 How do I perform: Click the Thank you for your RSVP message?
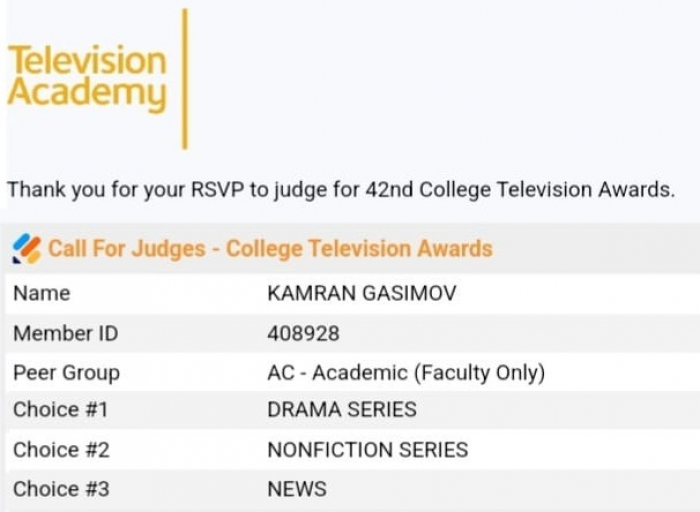click(x=341, y=189)
